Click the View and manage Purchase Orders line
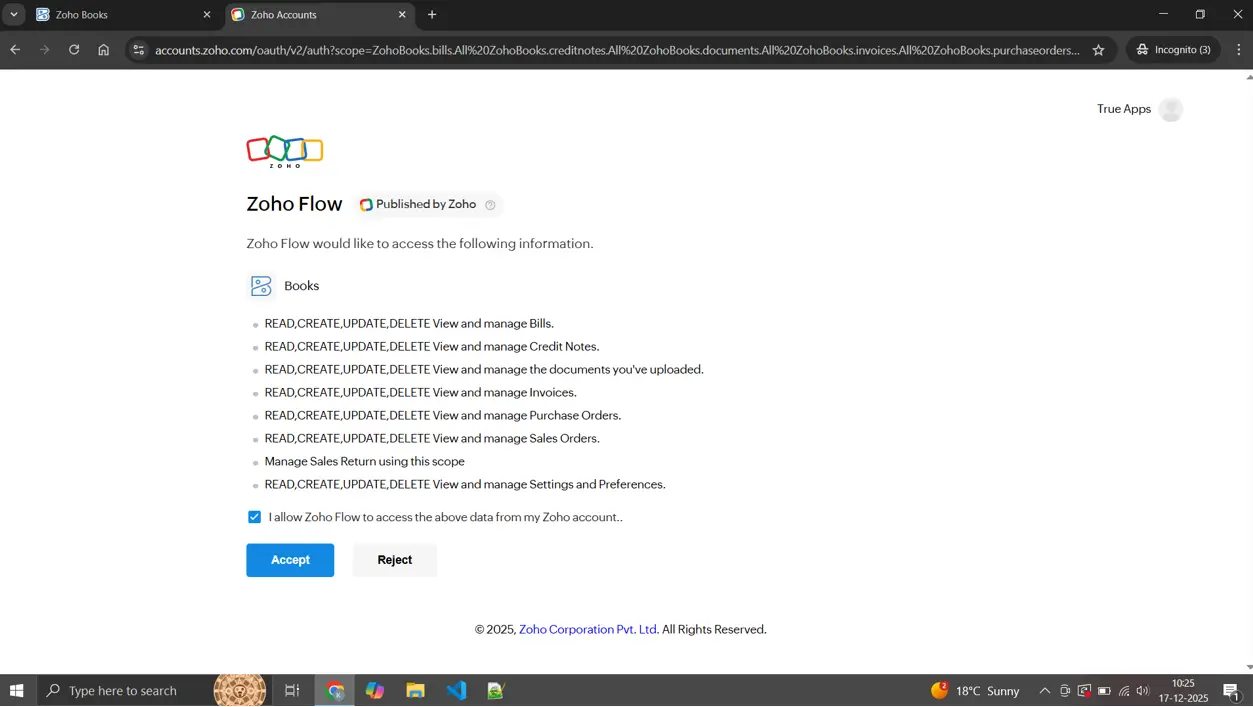Screen dimensions: 1253x707 tap(443, 416)
